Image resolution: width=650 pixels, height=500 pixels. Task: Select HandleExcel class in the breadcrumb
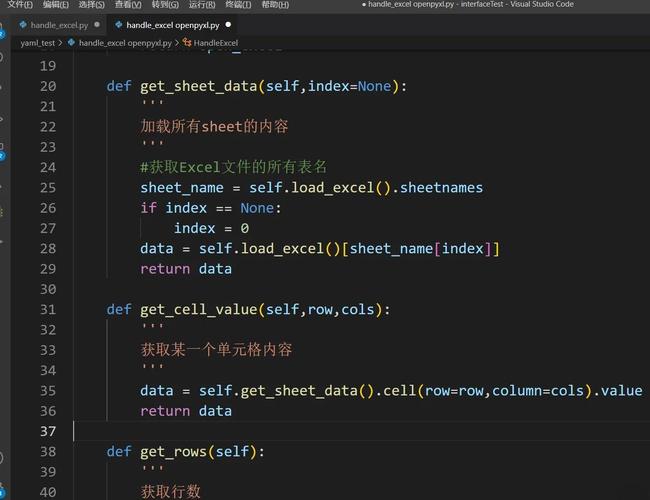tap(216, 43)
